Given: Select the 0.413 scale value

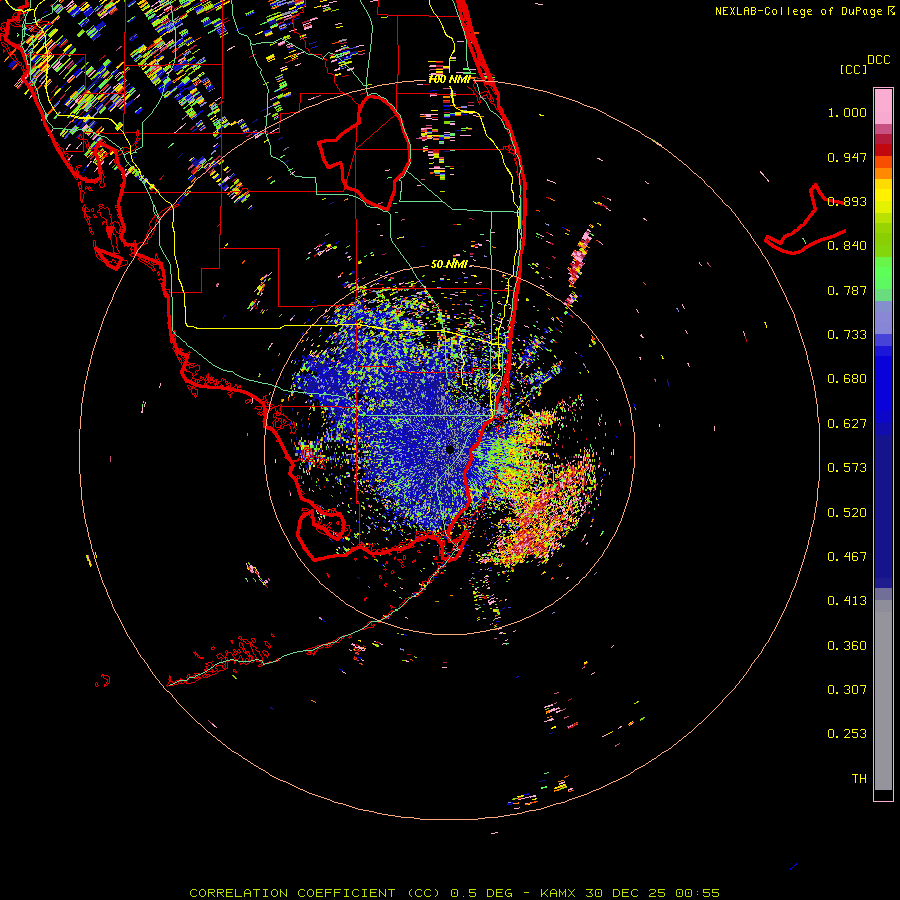Looking at the screenshot, I should 847,601.
